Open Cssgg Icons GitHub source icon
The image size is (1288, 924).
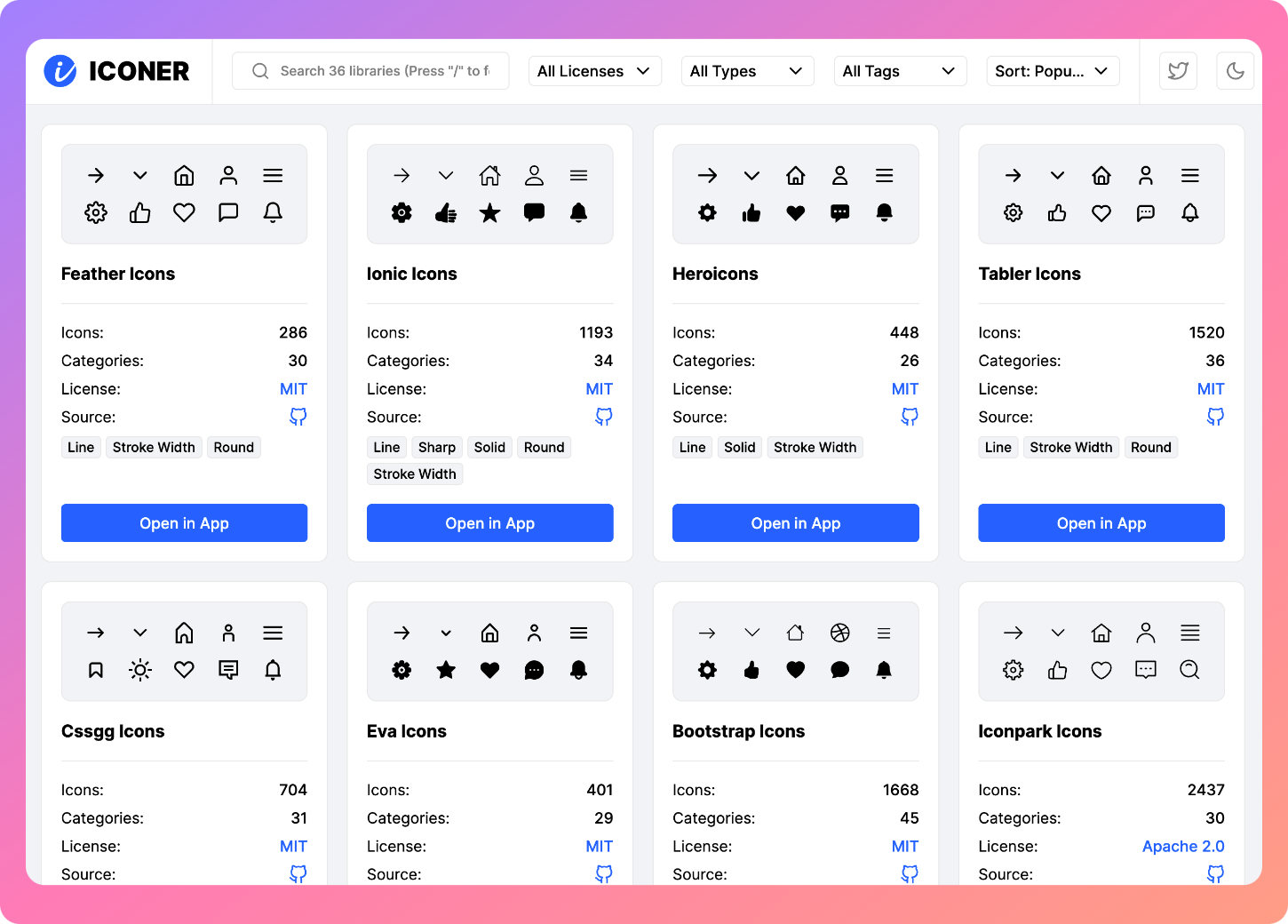298,874
